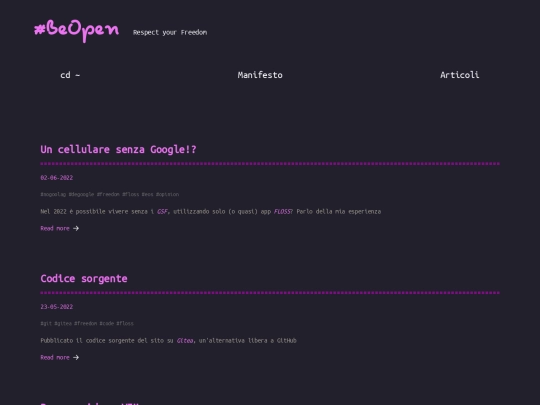This screenshot has height=405, width=540.
Task: Open the 'Codice sorgente' article title
Action: pyautogui.click(x=84, y=279)
